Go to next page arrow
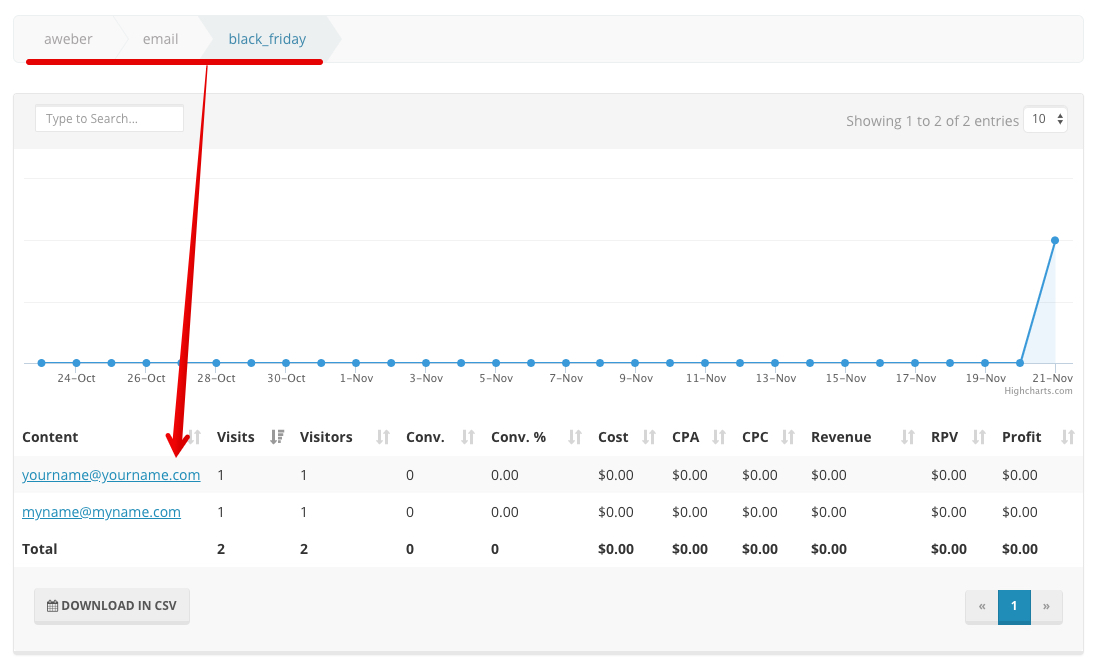This screenshot has width=1097, height=669. 1046,606
